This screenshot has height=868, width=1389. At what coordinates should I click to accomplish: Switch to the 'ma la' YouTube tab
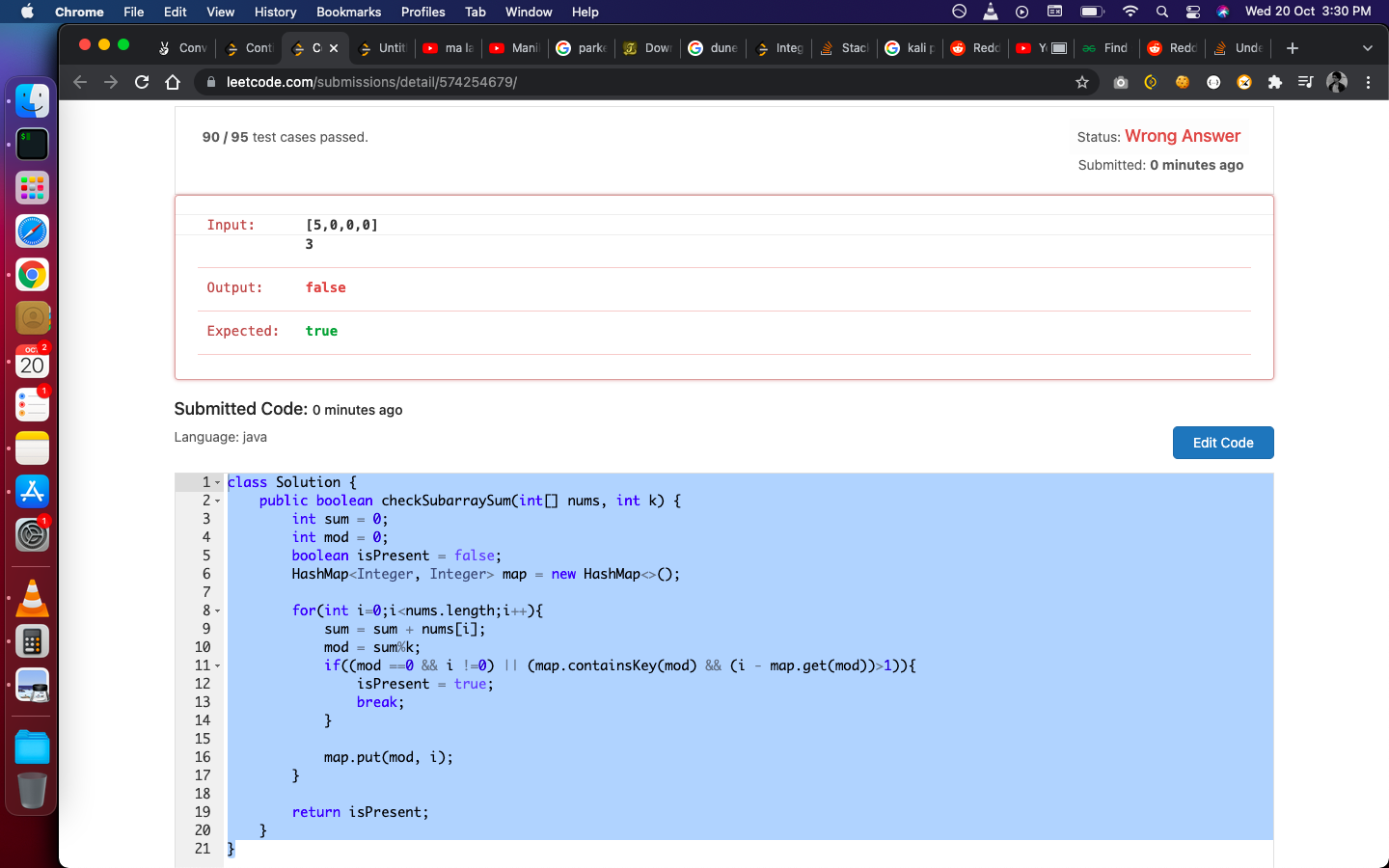click(x=449, y=48)
